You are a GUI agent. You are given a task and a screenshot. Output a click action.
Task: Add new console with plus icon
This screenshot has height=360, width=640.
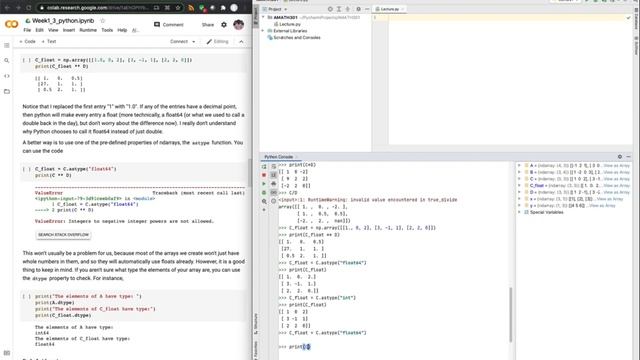point(264,210)
